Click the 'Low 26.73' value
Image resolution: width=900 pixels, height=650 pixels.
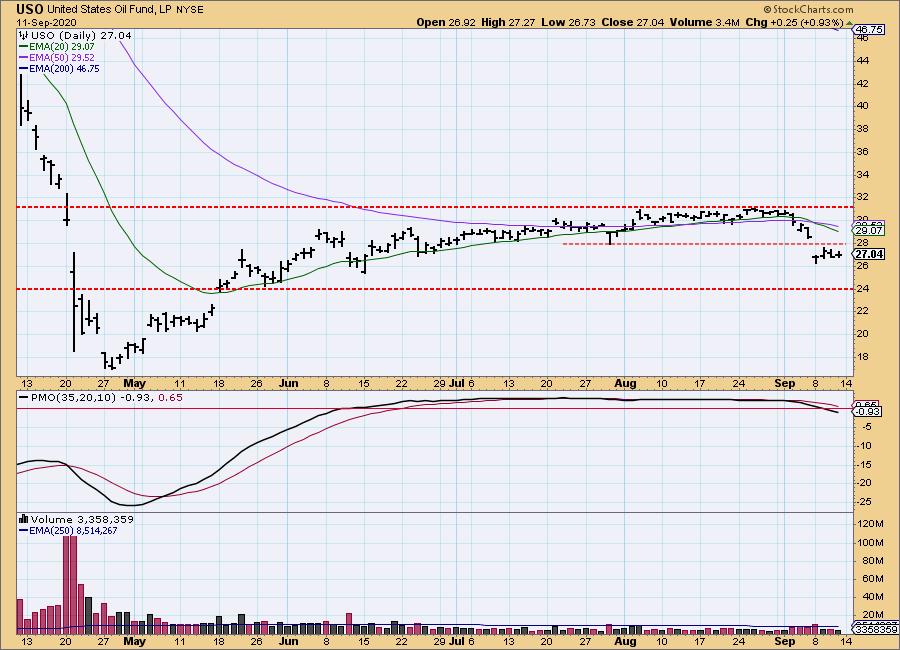click(x=568, y=22)
